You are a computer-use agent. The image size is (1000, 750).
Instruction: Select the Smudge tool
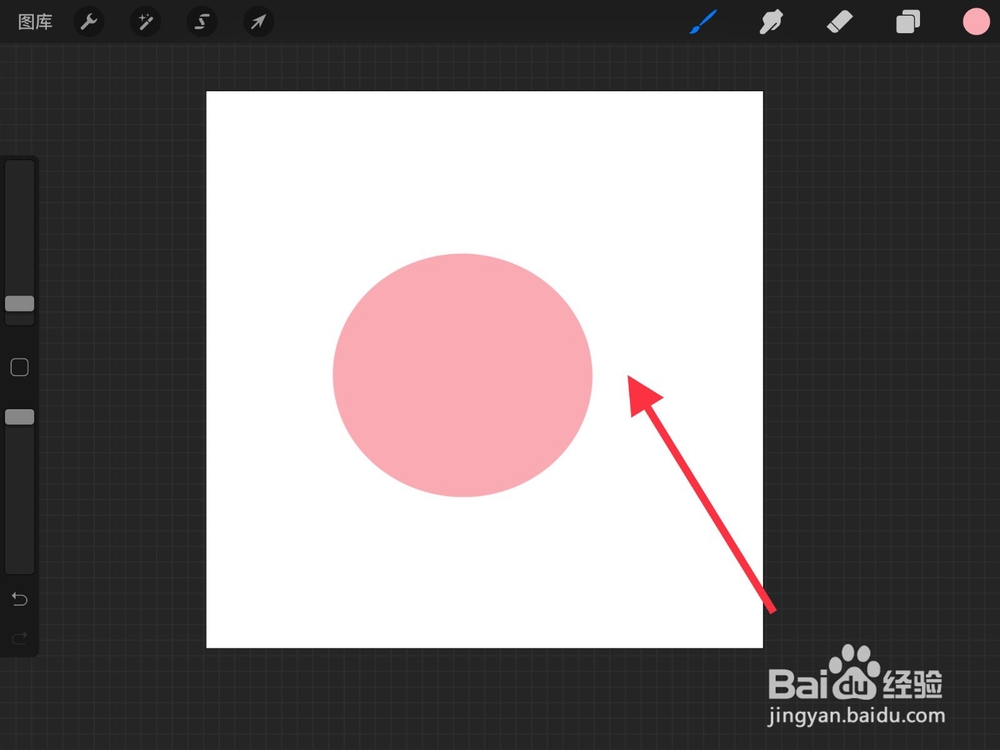pos(771,22)
